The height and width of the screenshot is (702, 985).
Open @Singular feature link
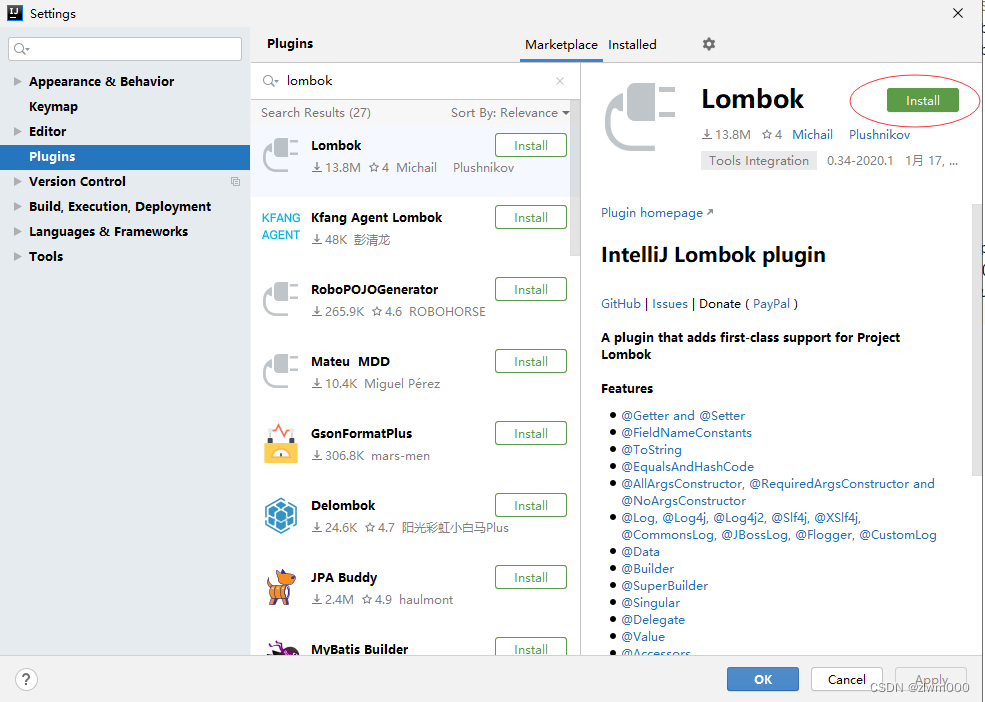pos(650,603)
